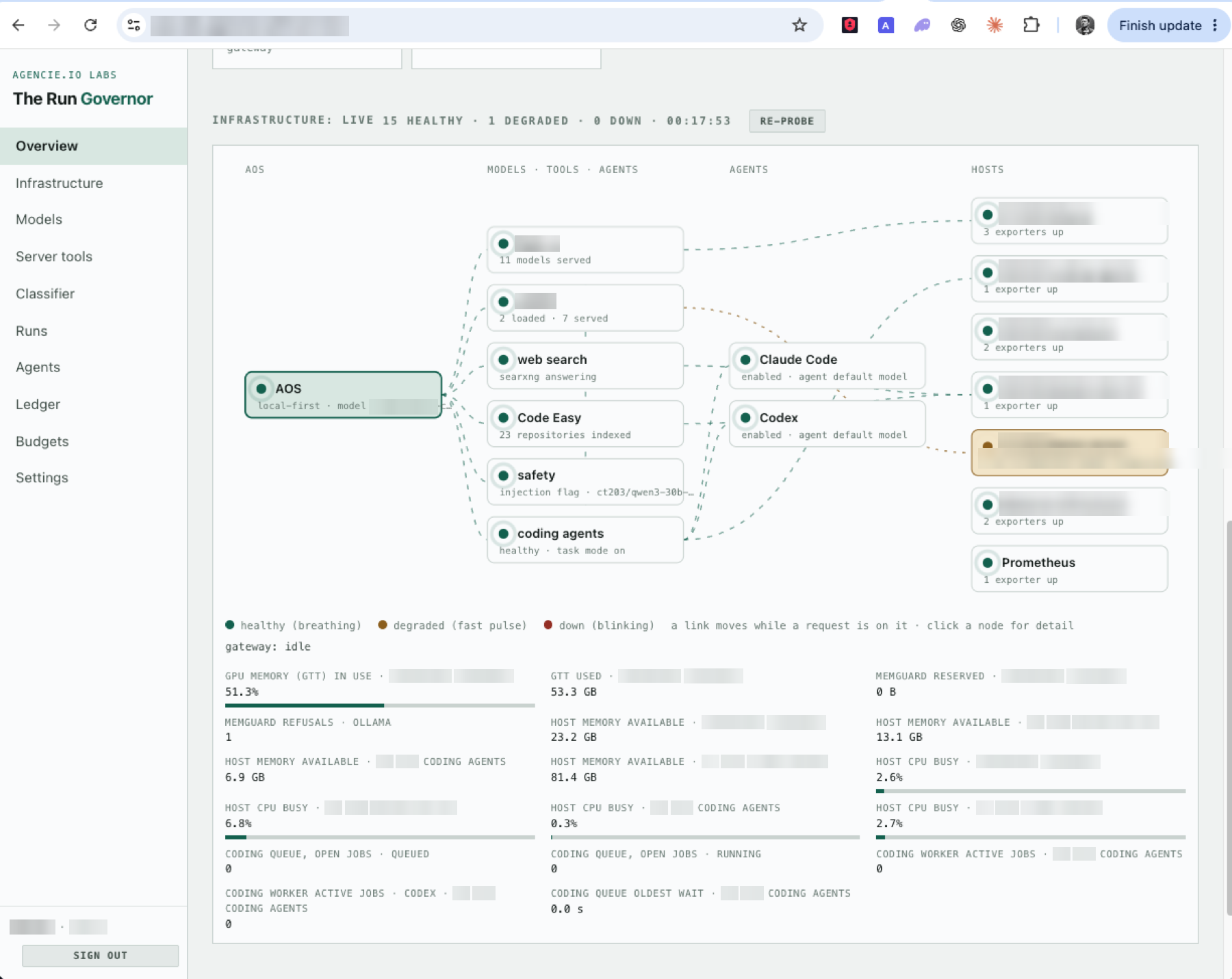This screenshot has width=1232, height=979.
Task: Bookmark this page with the star icon
Action: pos(799,25)
